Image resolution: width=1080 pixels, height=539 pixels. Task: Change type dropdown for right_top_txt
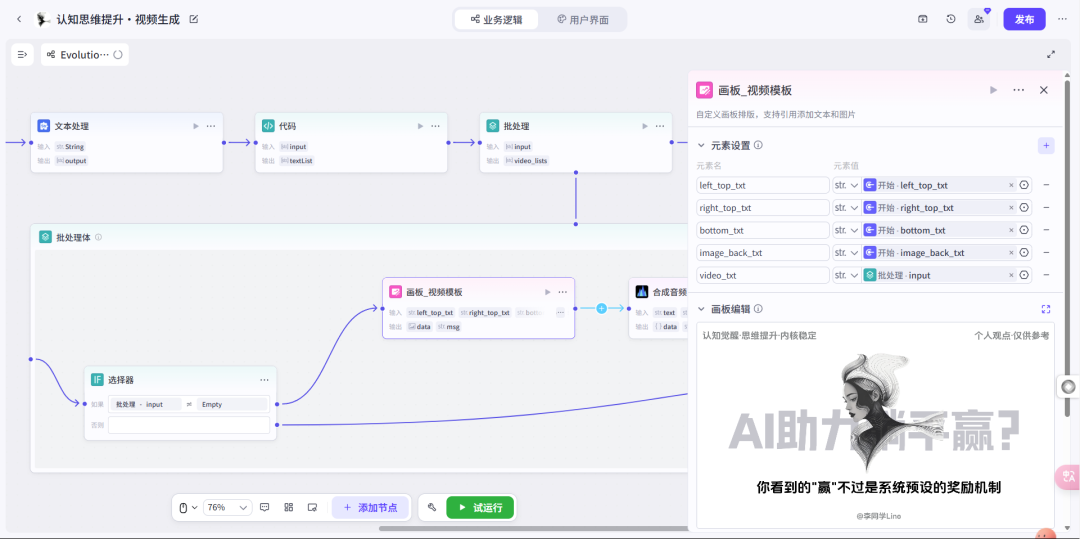coord(846,207)
